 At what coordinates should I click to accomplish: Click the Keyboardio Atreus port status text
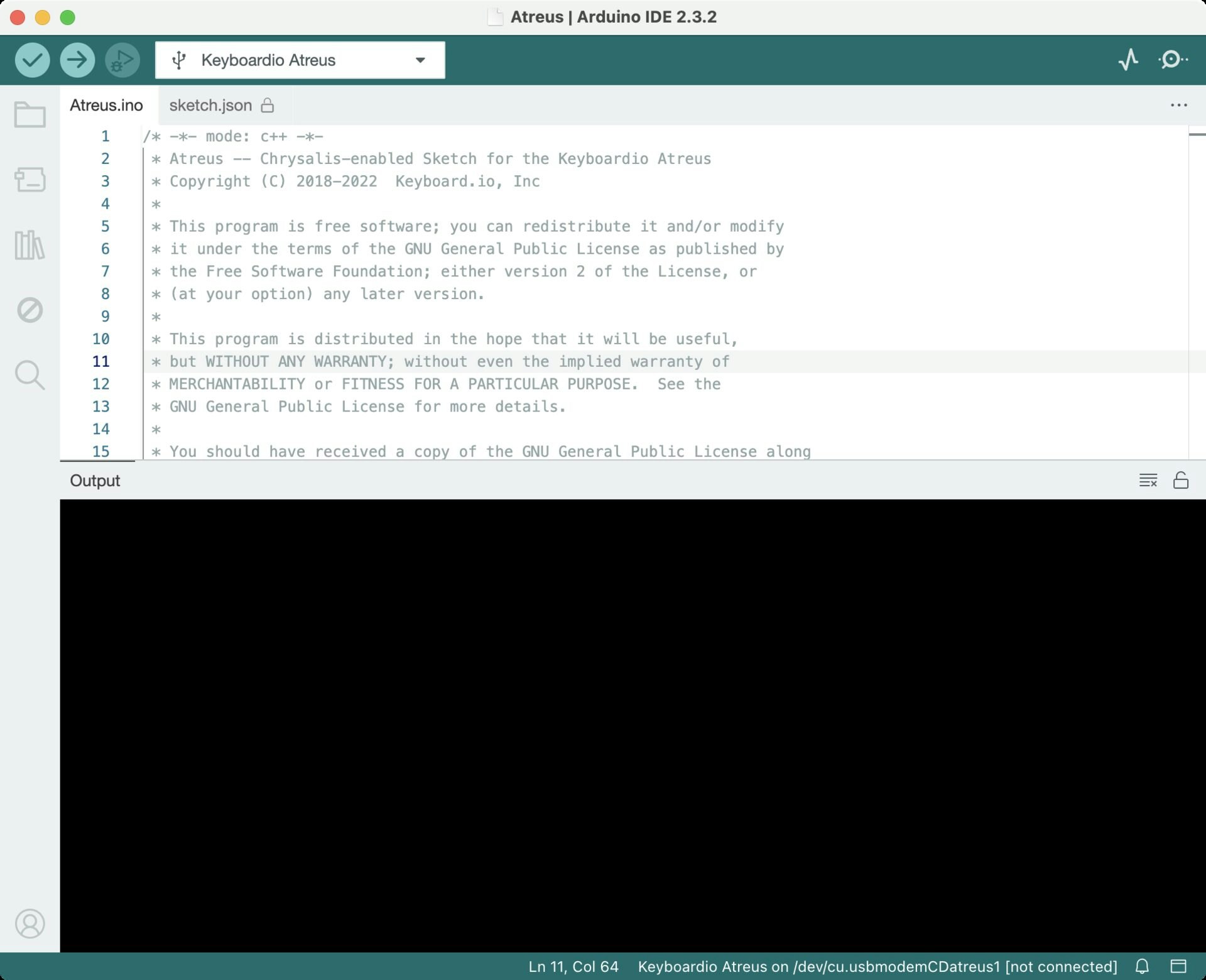pyautogui.click(x=876, y=967)
